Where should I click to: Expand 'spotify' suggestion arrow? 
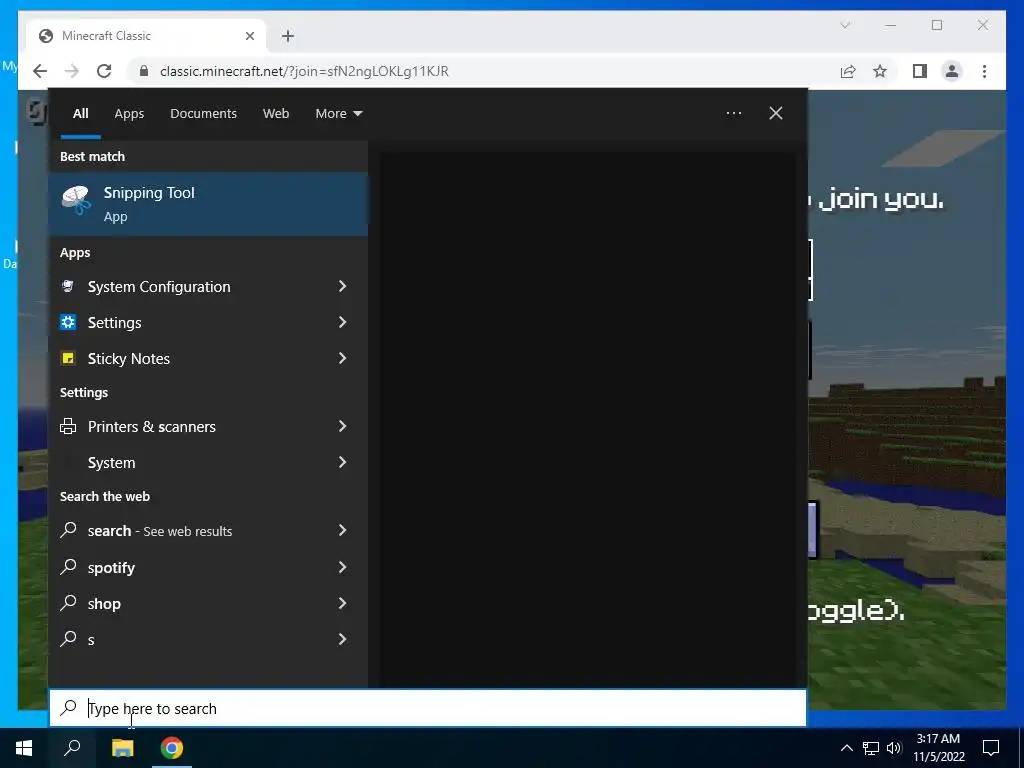342,567
